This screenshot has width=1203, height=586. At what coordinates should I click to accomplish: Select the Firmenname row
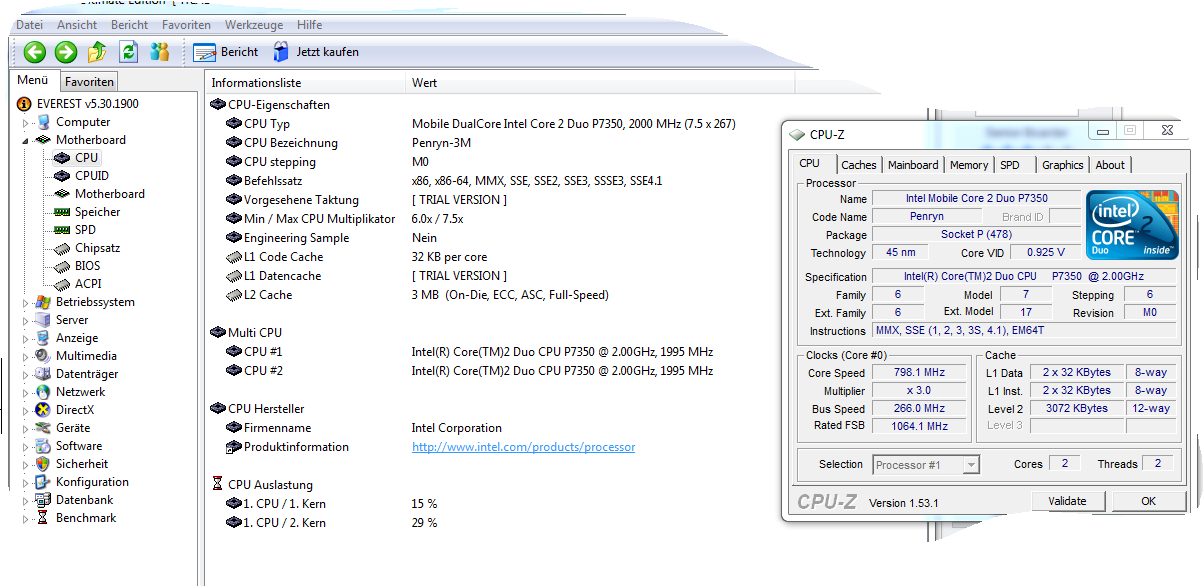coord(364,428)
